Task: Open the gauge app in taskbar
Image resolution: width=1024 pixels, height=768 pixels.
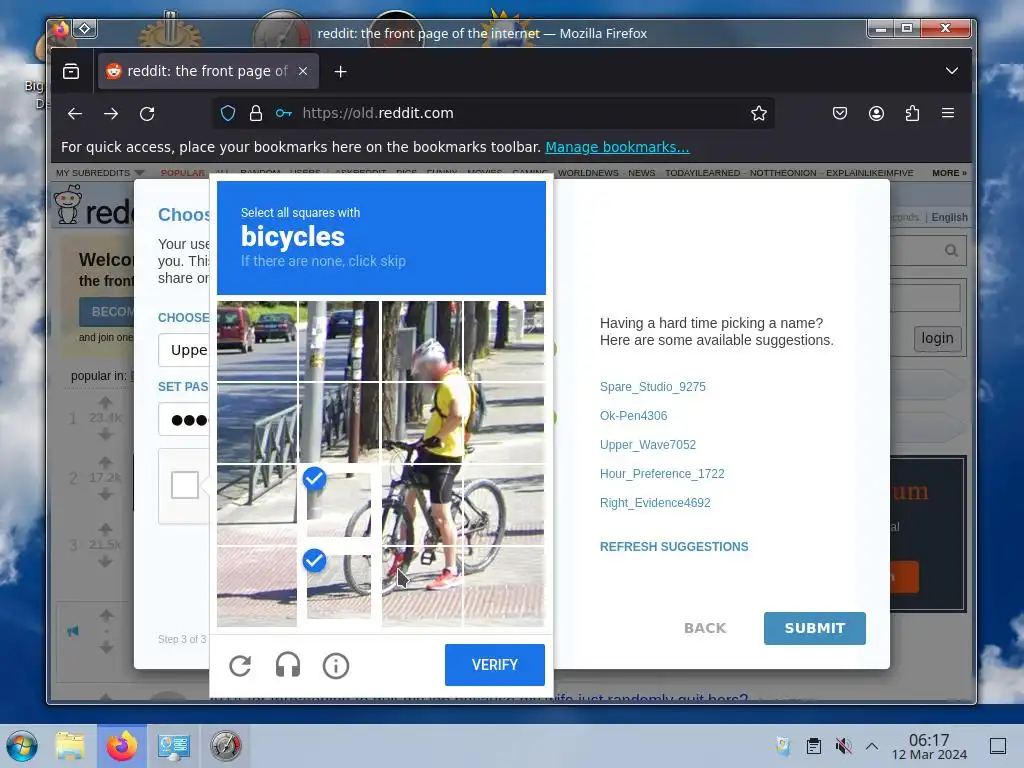Action: 225,746
